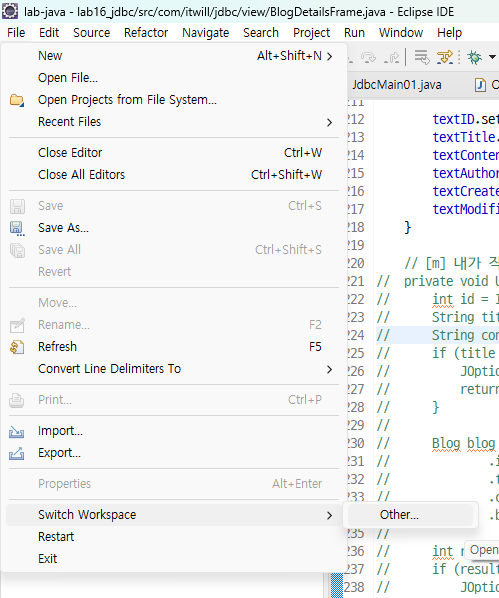Choose Save As... menu entry
The width and height of the screenshot is (499, 598).
point(174,228)
